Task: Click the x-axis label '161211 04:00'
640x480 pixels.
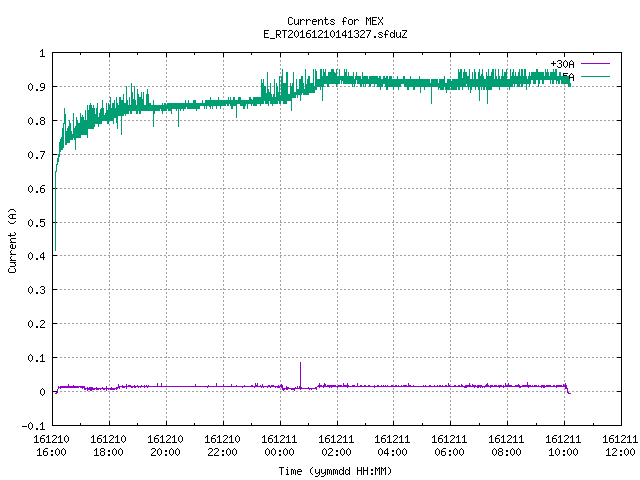Action: tap(392, 446)
